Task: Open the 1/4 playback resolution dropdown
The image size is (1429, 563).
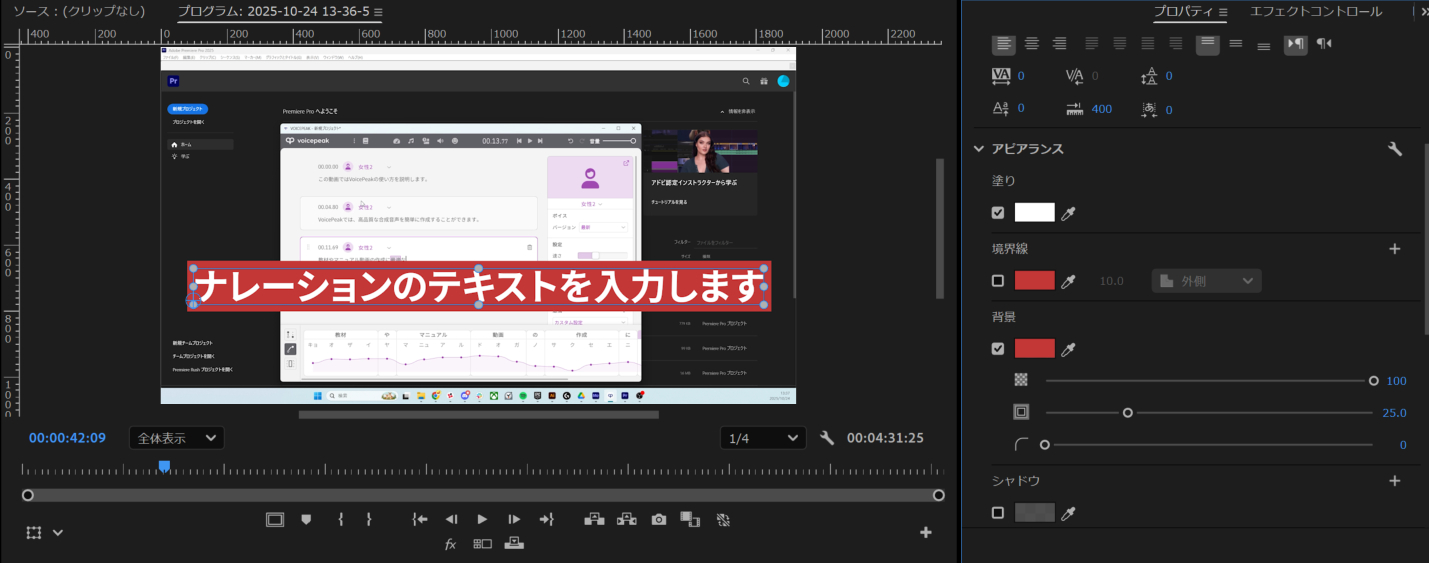Action: click(763, 438)
